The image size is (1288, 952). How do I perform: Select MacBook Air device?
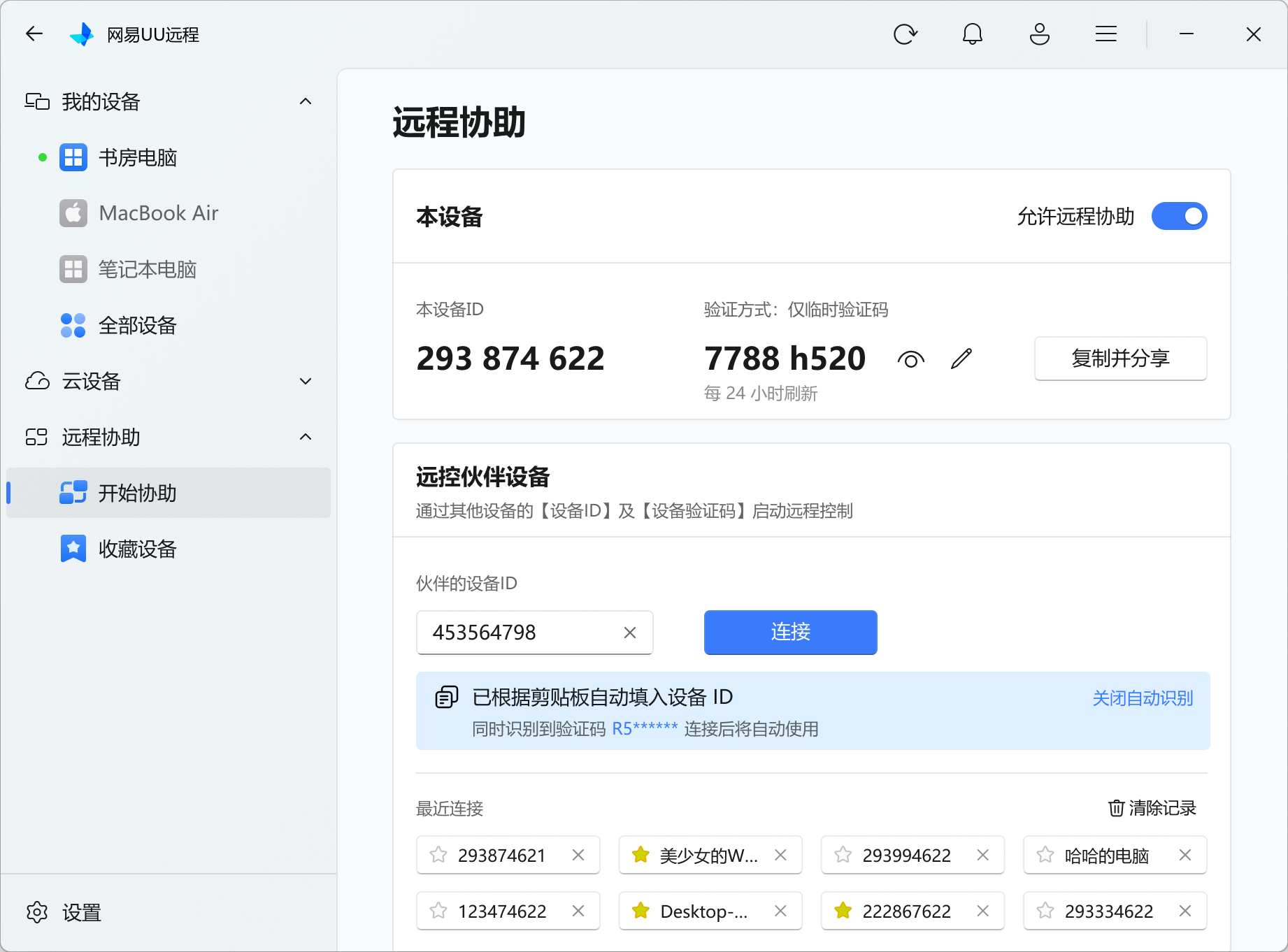(168, 213)
